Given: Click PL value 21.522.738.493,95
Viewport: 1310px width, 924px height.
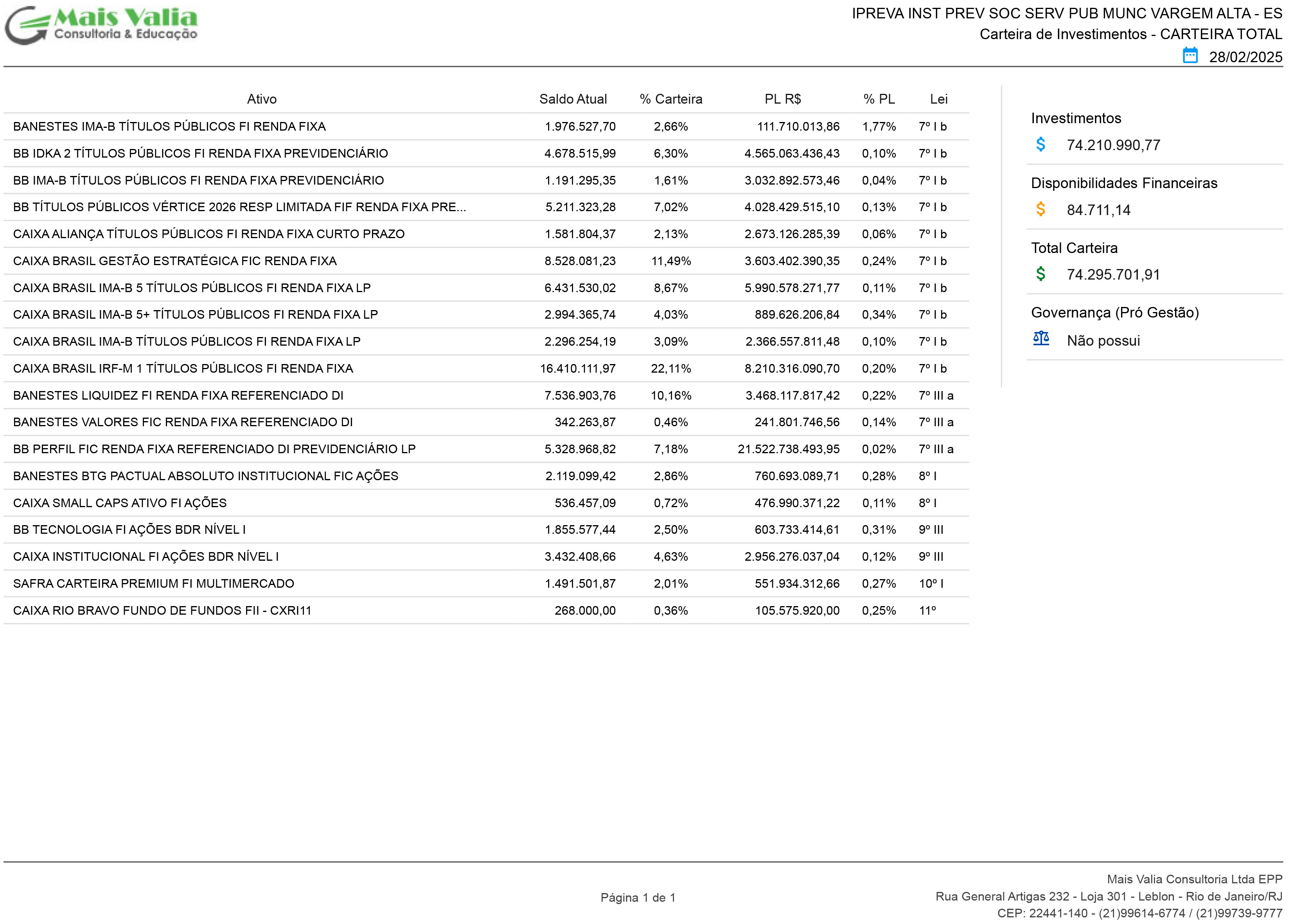Looking at the screenshot, I should [789, 449].
